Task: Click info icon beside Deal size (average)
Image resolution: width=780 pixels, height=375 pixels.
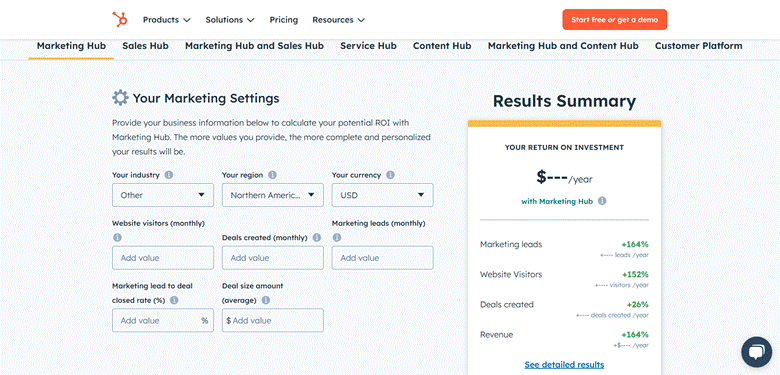Action: (x=266, y=300)
